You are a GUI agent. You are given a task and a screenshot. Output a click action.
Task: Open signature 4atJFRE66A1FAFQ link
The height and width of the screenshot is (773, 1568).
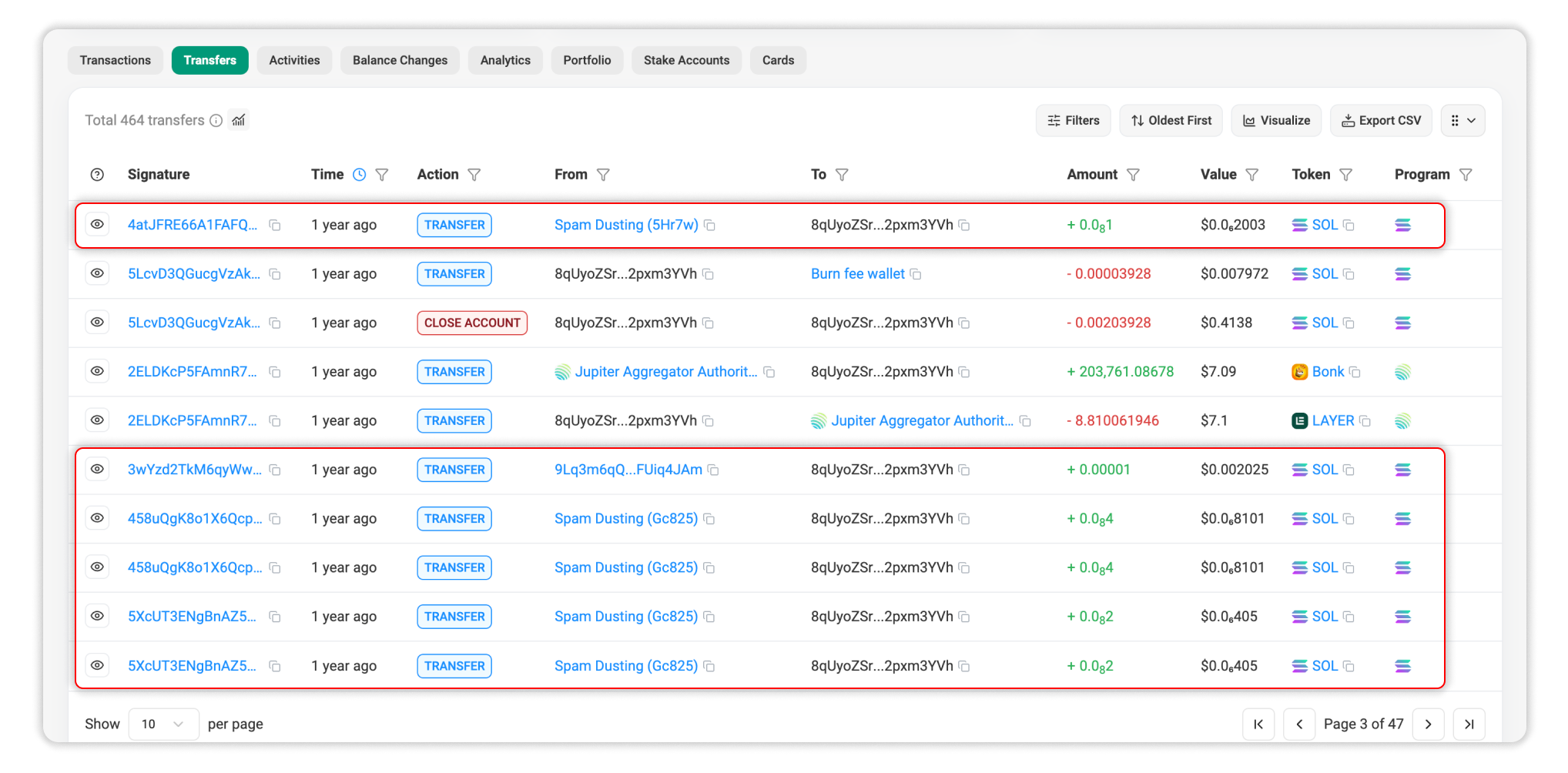pos(193,225)
